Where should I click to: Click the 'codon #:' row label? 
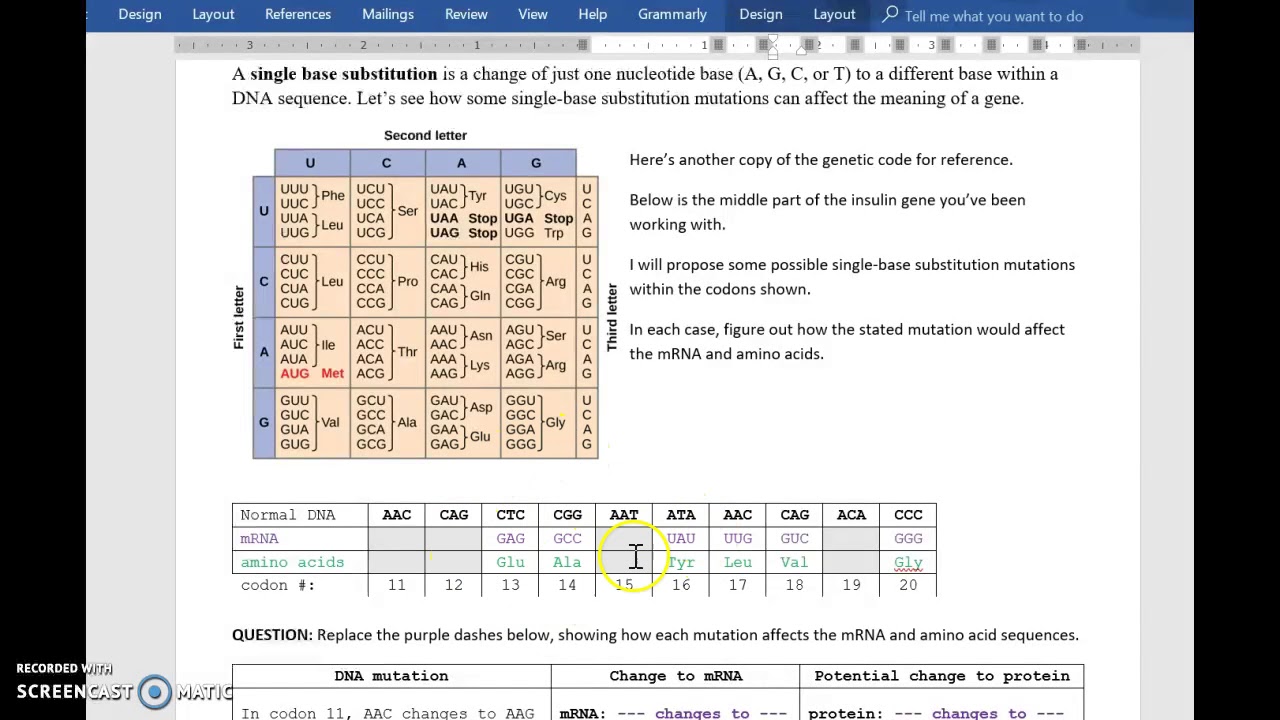277,585
